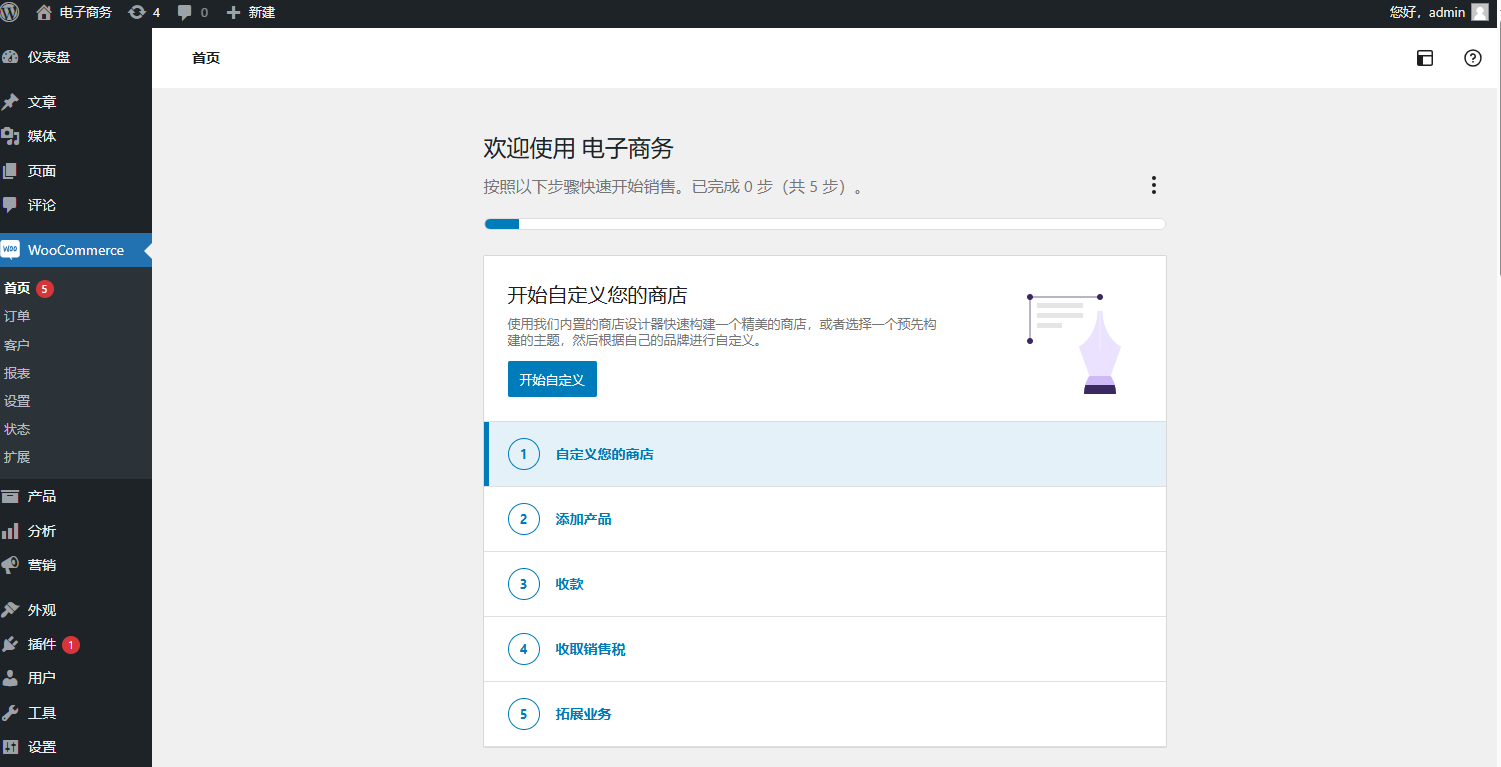Image resolution: width=1501 pixels, height=767 pixels.
Task: Open WooCommerce 扩展 extensions submenu
Action: click(17, 457)
